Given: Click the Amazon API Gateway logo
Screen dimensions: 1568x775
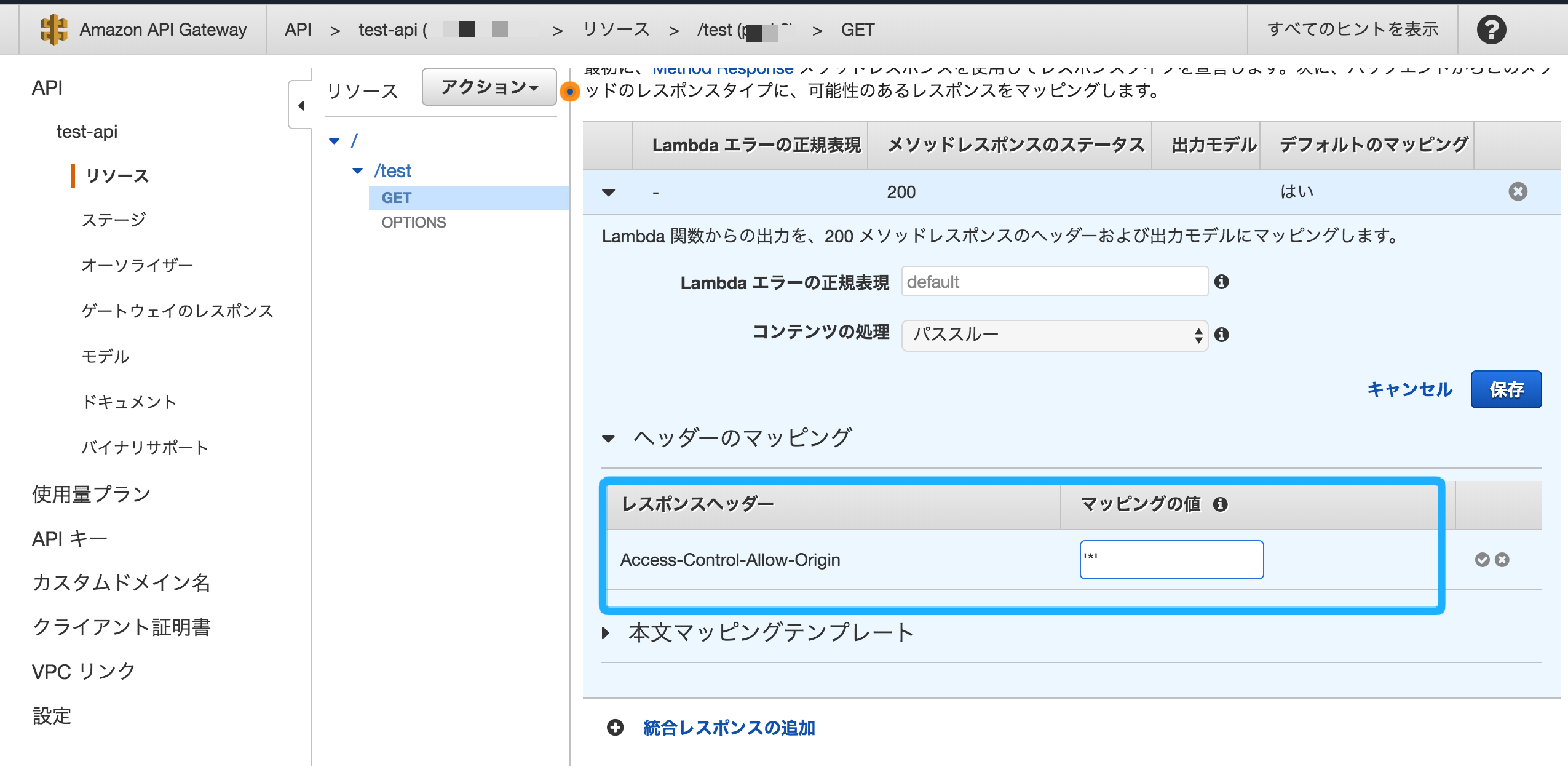Looking at the screenshot, I should coord(54,29).
